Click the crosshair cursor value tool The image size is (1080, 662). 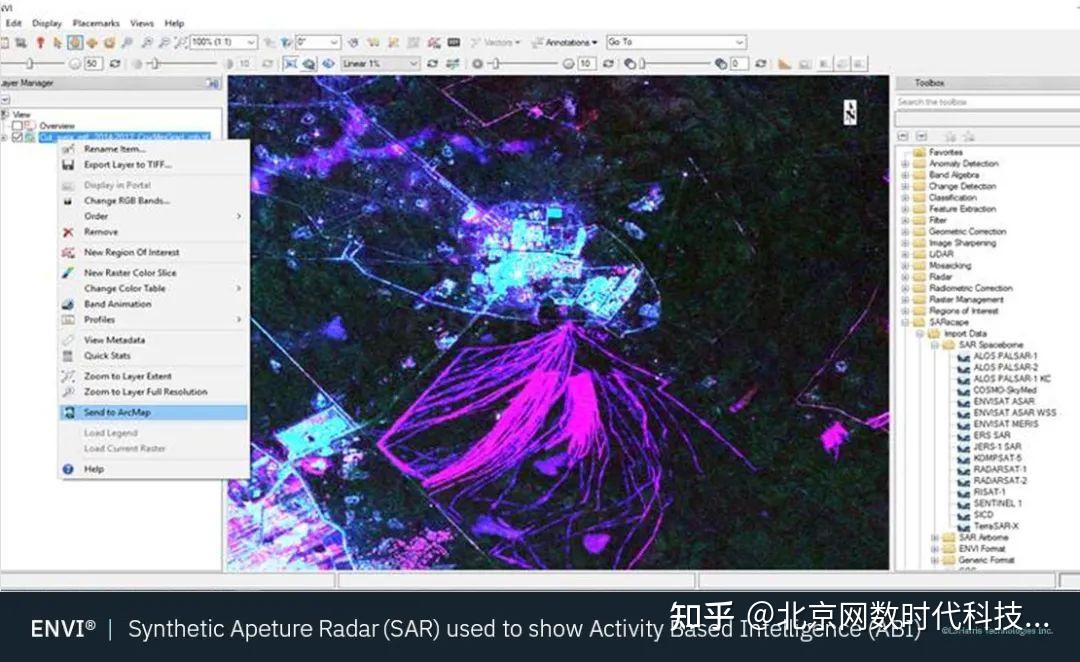tap(291, 64)
